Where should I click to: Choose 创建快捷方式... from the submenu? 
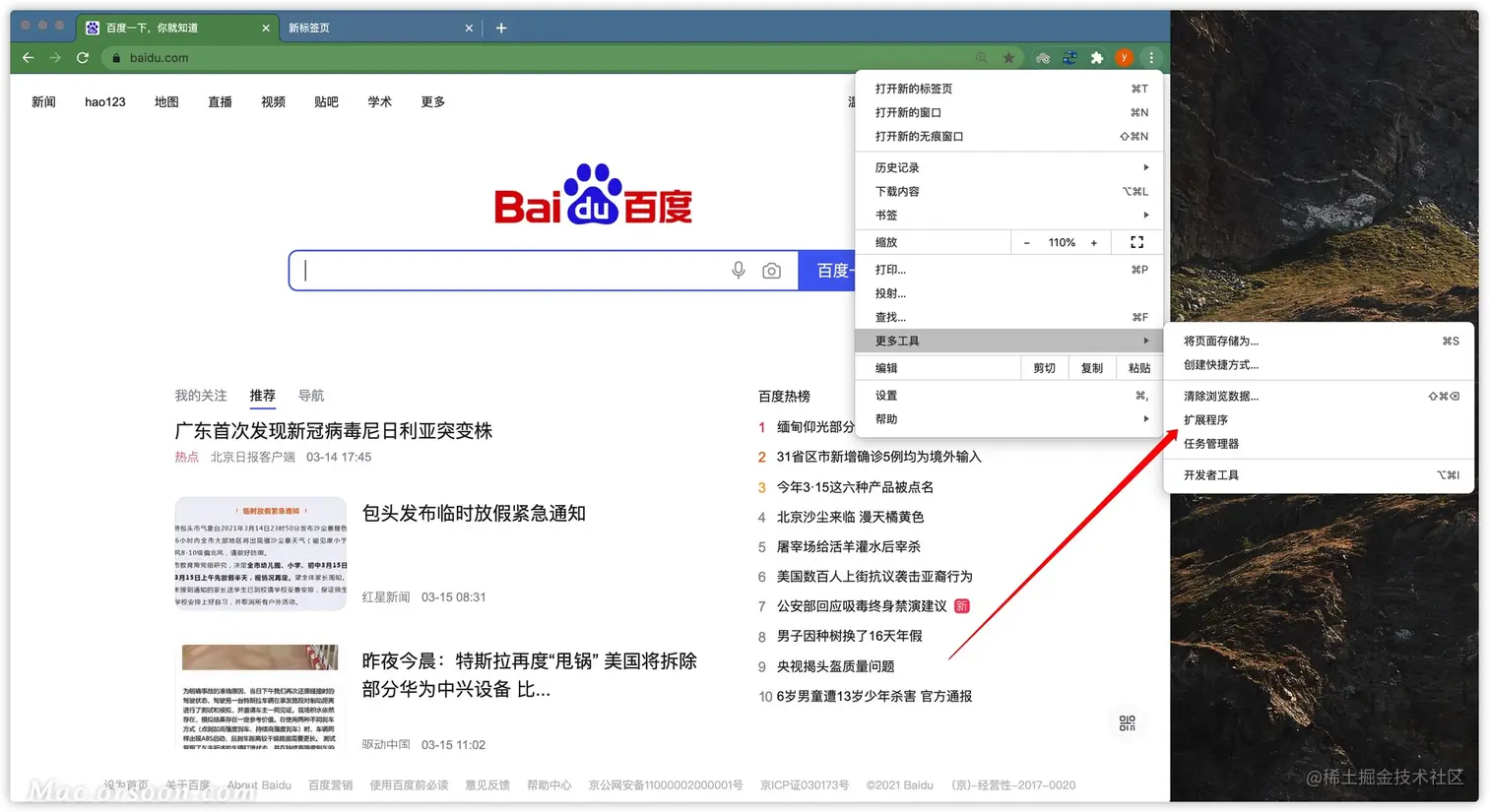[x=1320, y=365]
